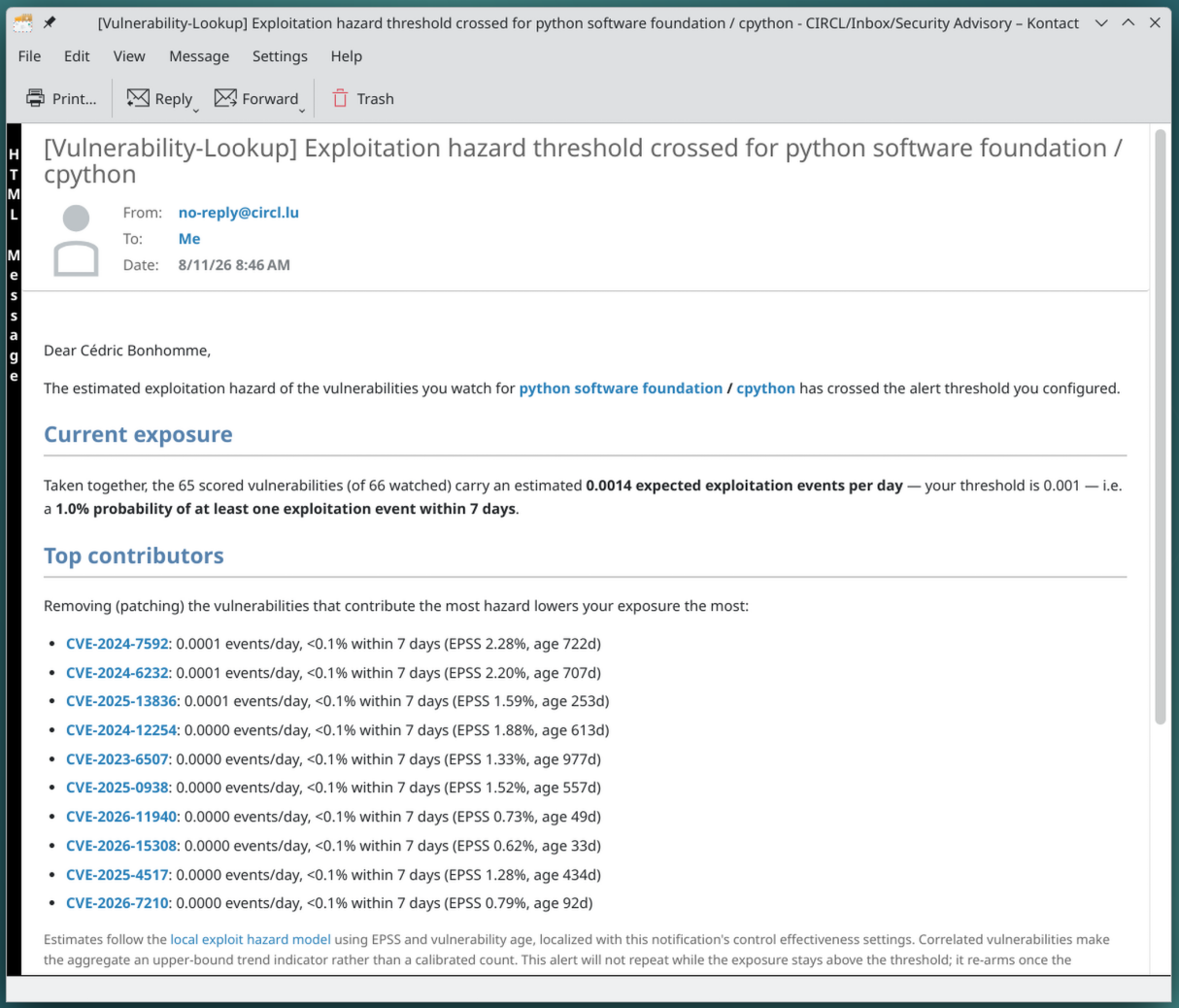
Task: Open the Edit menu
Action: click(x=77, y=56)
